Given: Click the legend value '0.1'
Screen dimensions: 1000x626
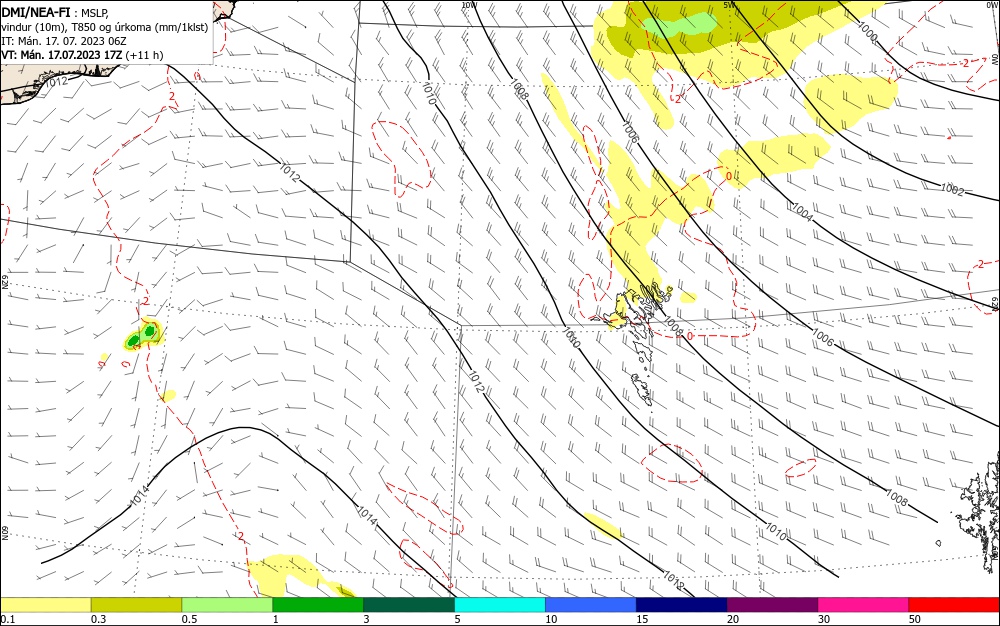Looking at the screenshot, I should [8, 619].
